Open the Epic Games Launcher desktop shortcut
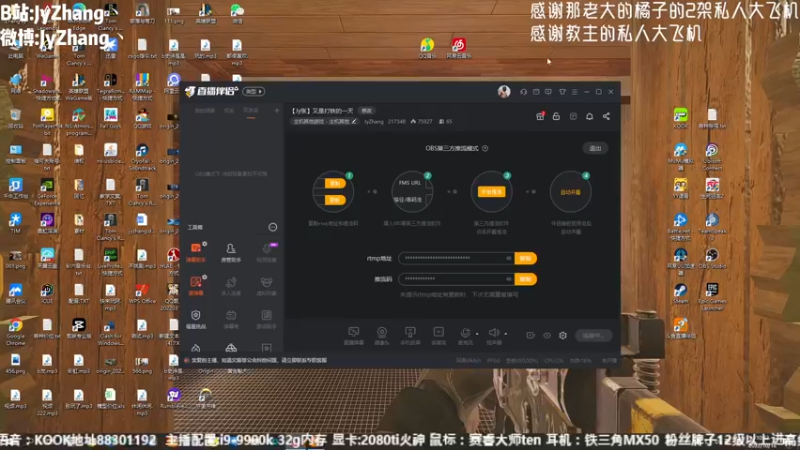This screenshot has height=450, width=800. click(x=712, y=296)
